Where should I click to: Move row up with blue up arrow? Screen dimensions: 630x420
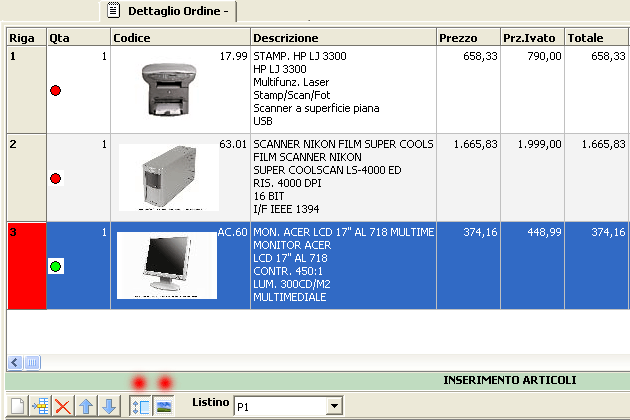[x=86, y=406]
